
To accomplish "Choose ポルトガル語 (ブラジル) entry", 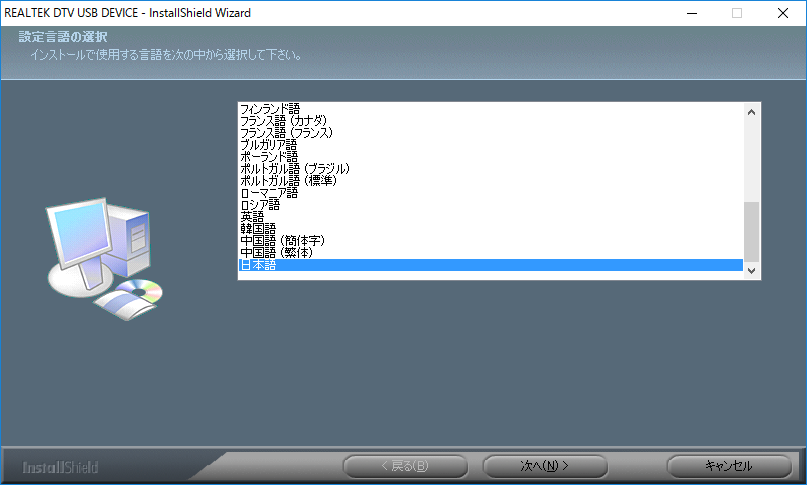I will (490, 168).
